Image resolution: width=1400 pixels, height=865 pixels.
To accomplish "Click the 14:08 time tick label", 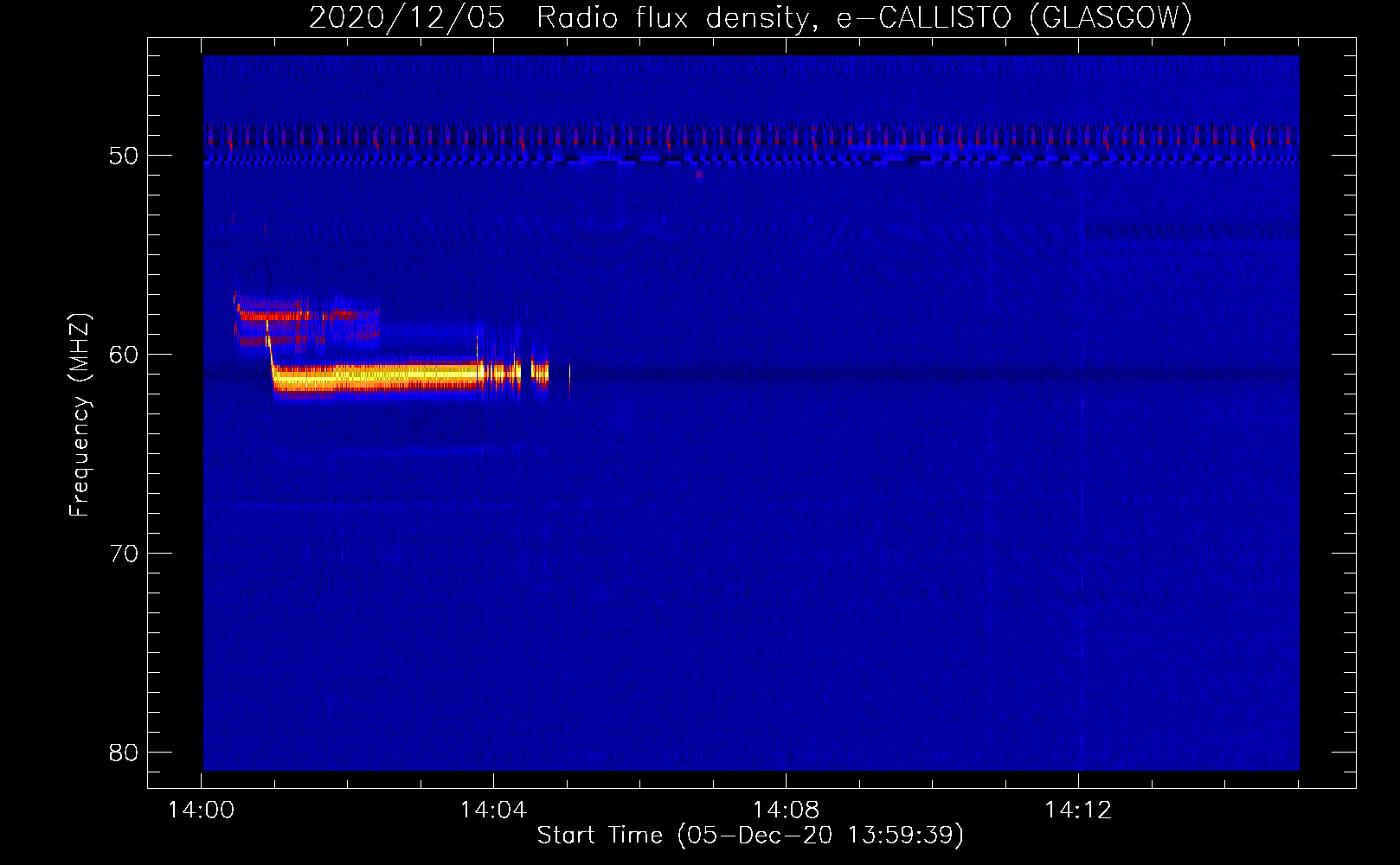I will pos(786,811).
